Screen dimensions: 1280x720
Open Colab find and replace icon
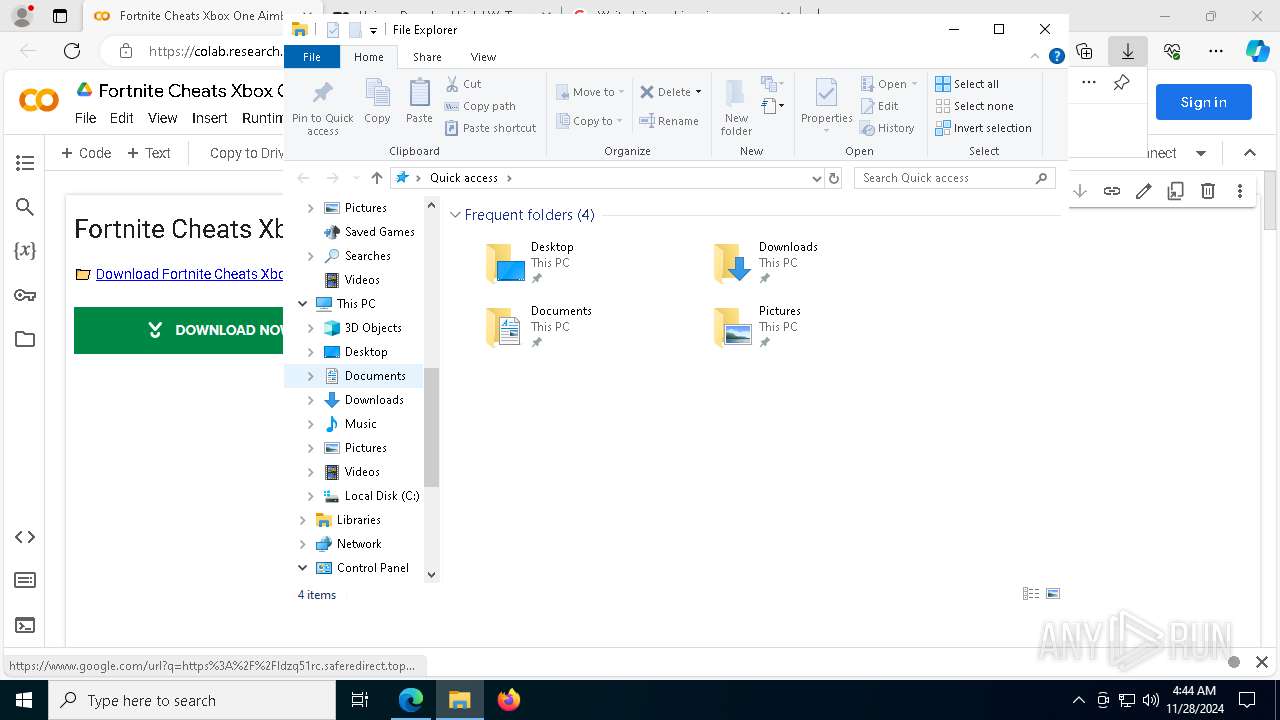[x=25, y=207]
